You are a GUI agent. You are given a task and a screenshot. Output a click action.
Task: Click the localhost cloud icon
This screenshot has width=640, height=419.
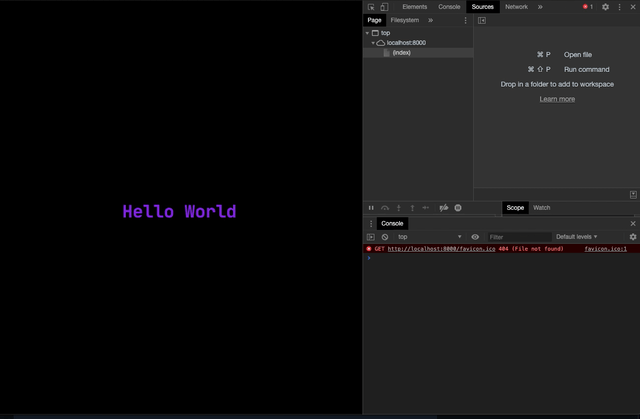pyautogui.click(x=380, y=43)
